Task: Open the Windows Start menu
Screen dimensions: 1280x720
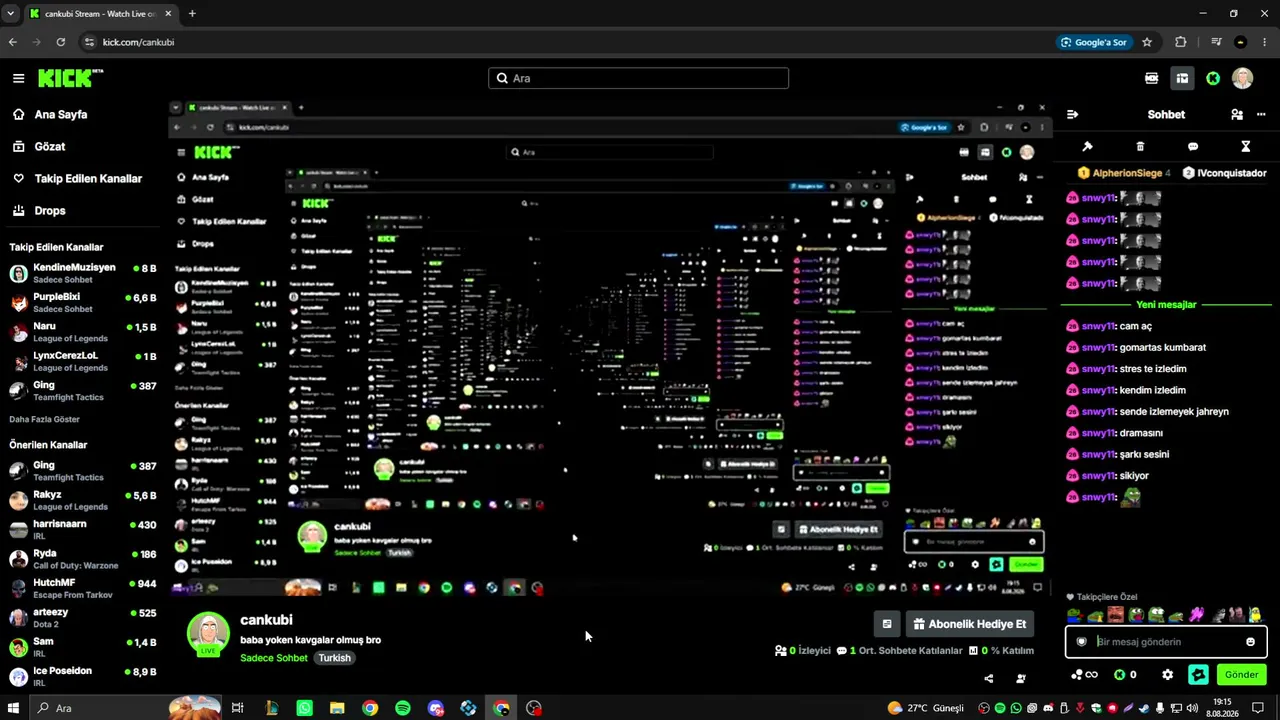Action: coord(12,708)
